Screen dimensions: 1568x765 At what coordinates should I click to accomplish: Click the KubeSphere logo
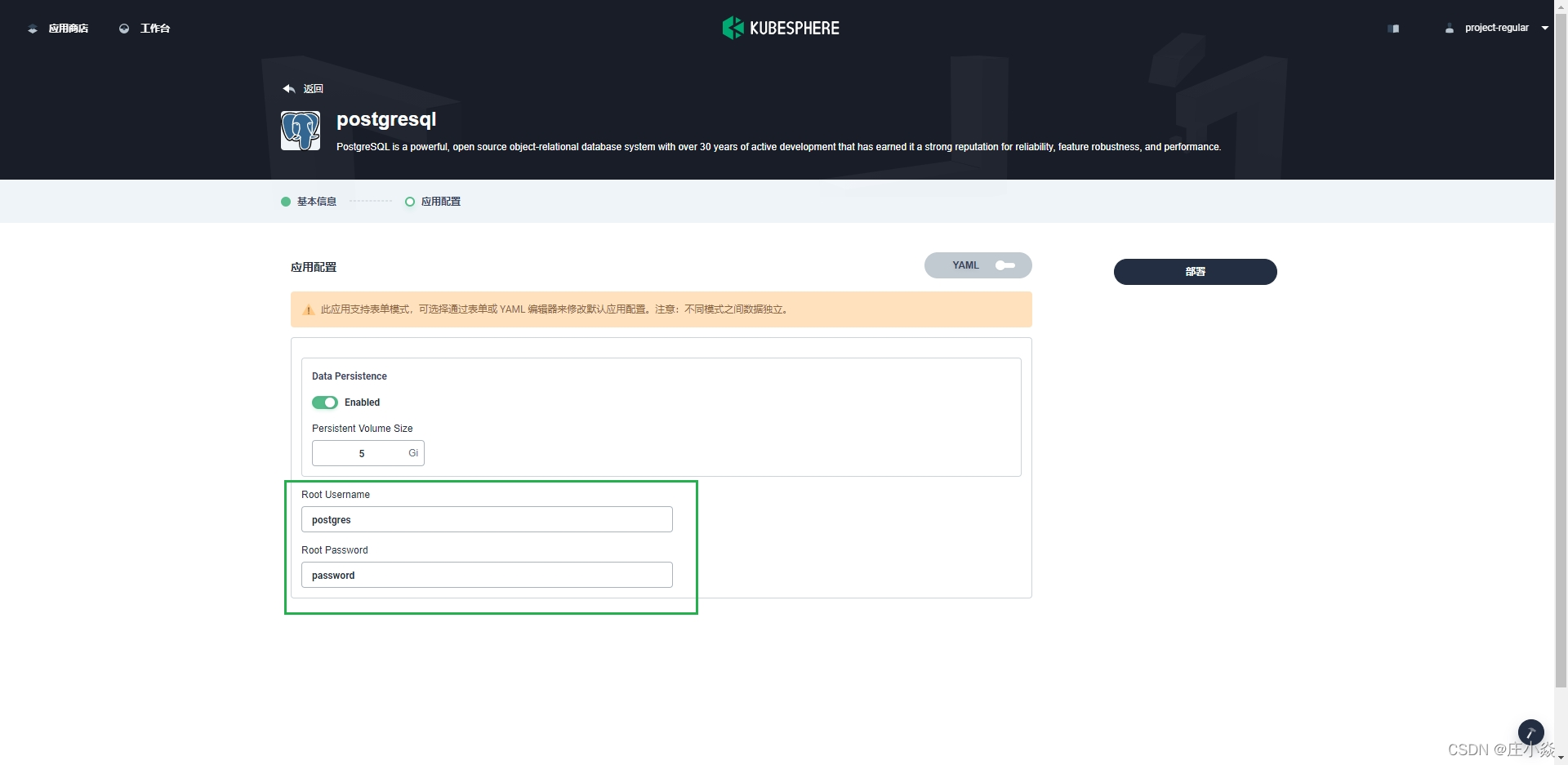pos(781,28)
